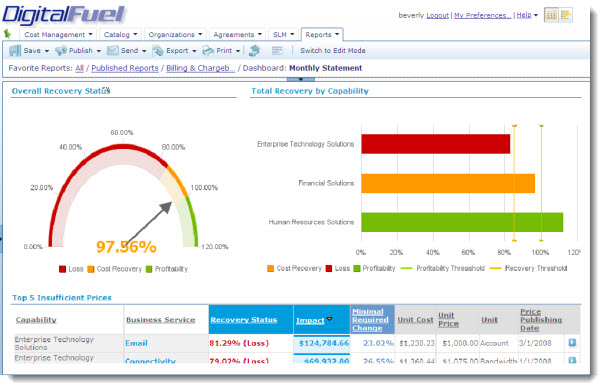
Task: Sort by the Capability column header
Action: coord(36,320)
